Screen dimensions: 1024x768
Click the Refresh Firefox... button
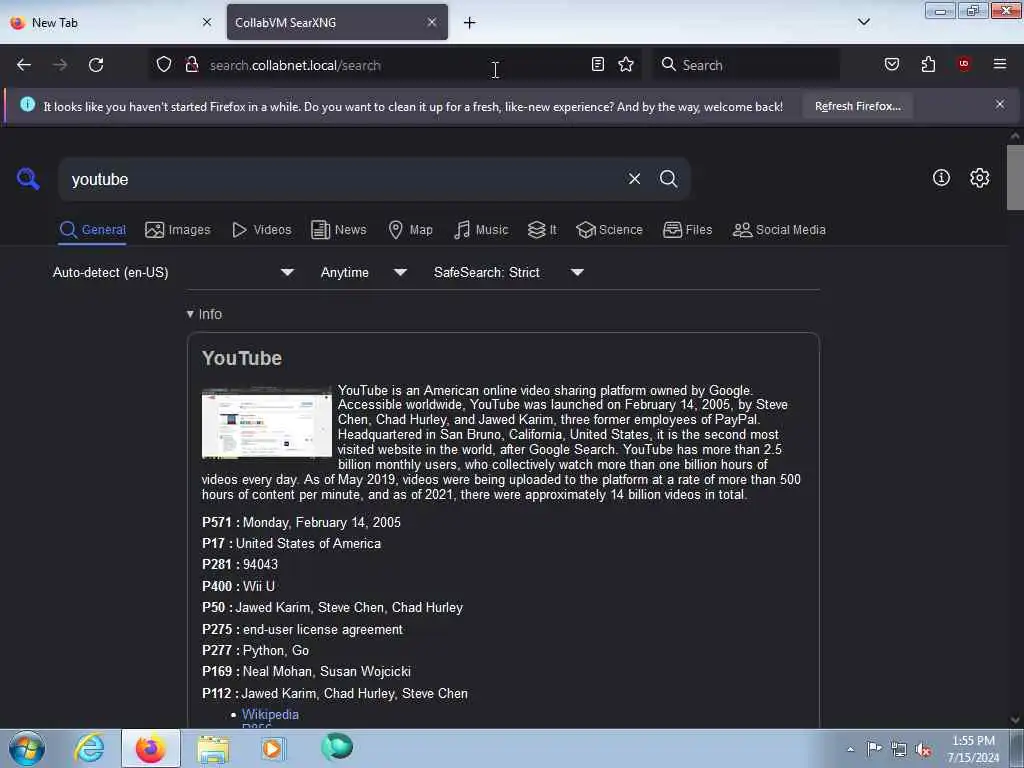[857, 106]
